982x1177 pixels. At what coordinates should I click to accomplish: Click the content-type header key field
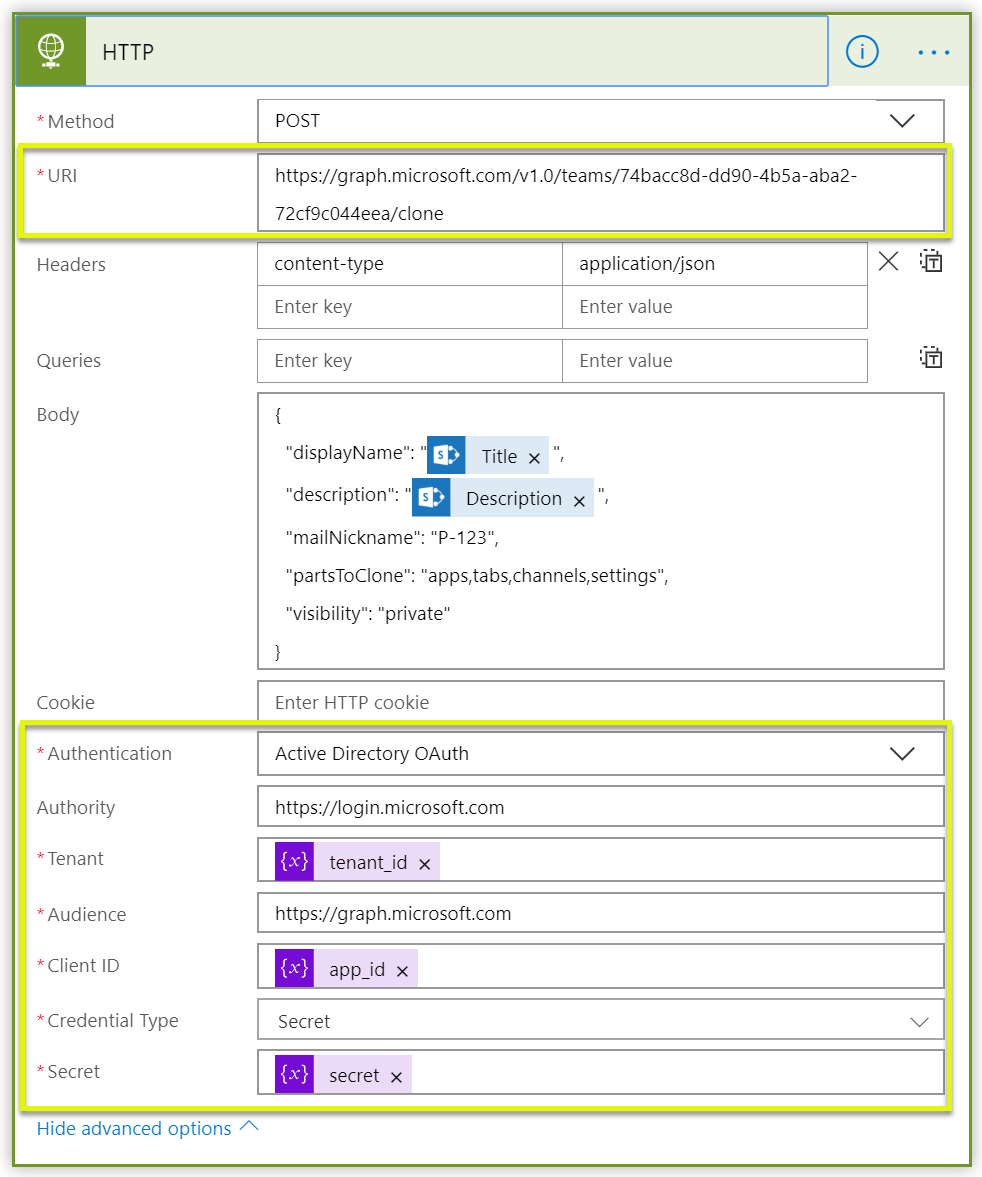click(410, 263)
